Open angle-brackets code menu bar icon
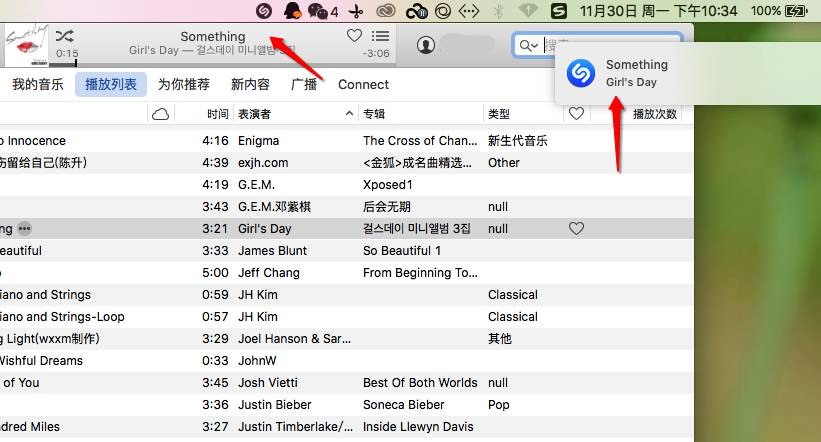This screenshot has width=821, height=442. [x=469, y=10]
